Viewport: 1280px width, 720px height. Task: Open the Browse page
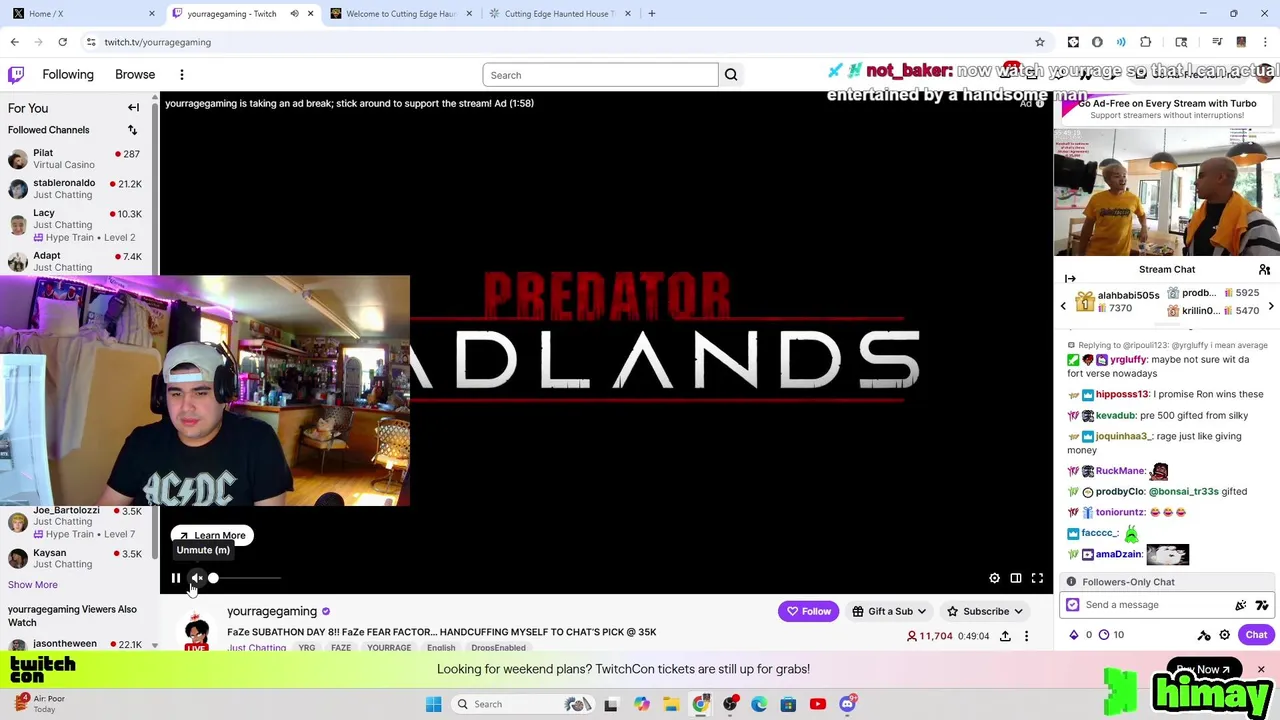coord(135,75)
